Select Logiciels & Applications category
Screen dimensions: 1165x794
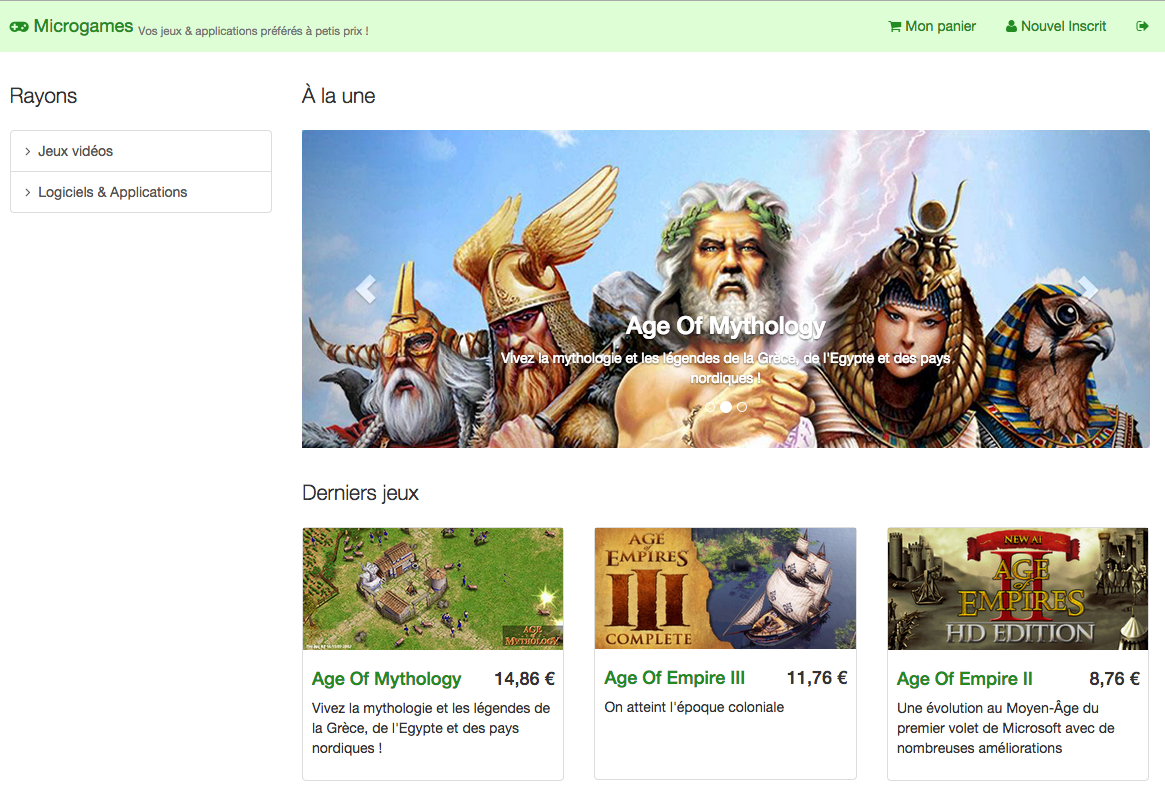[x=141, y=192]
